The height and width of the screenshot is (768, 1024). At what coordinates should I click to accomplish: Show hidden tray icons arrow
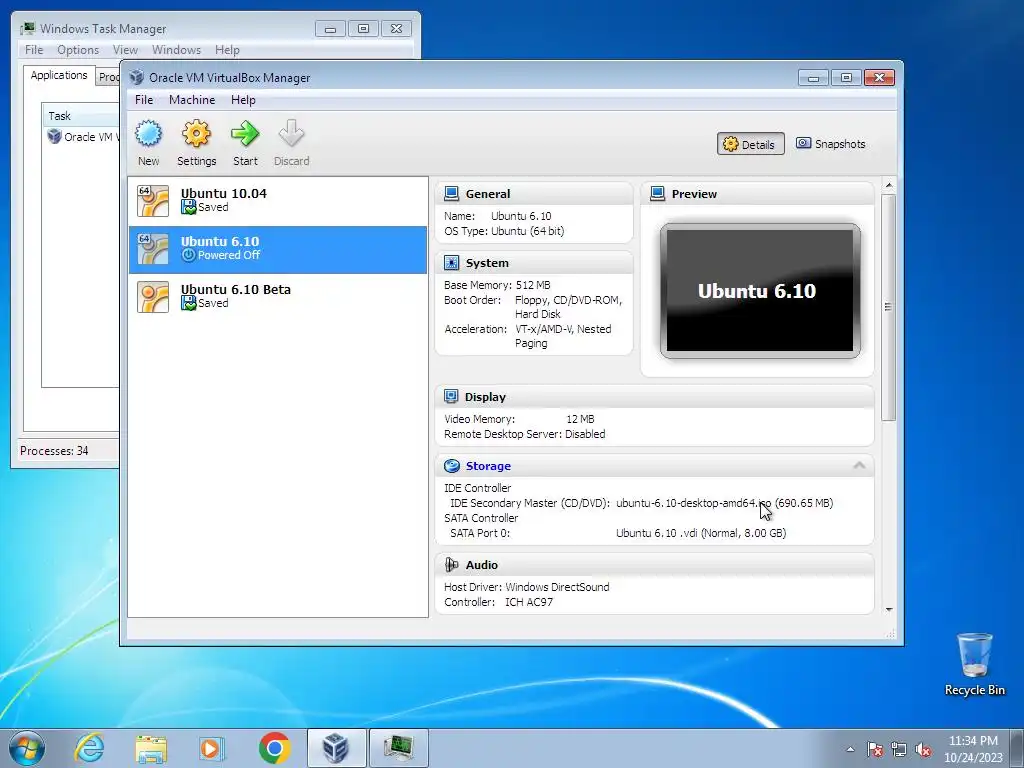point(850,749)
